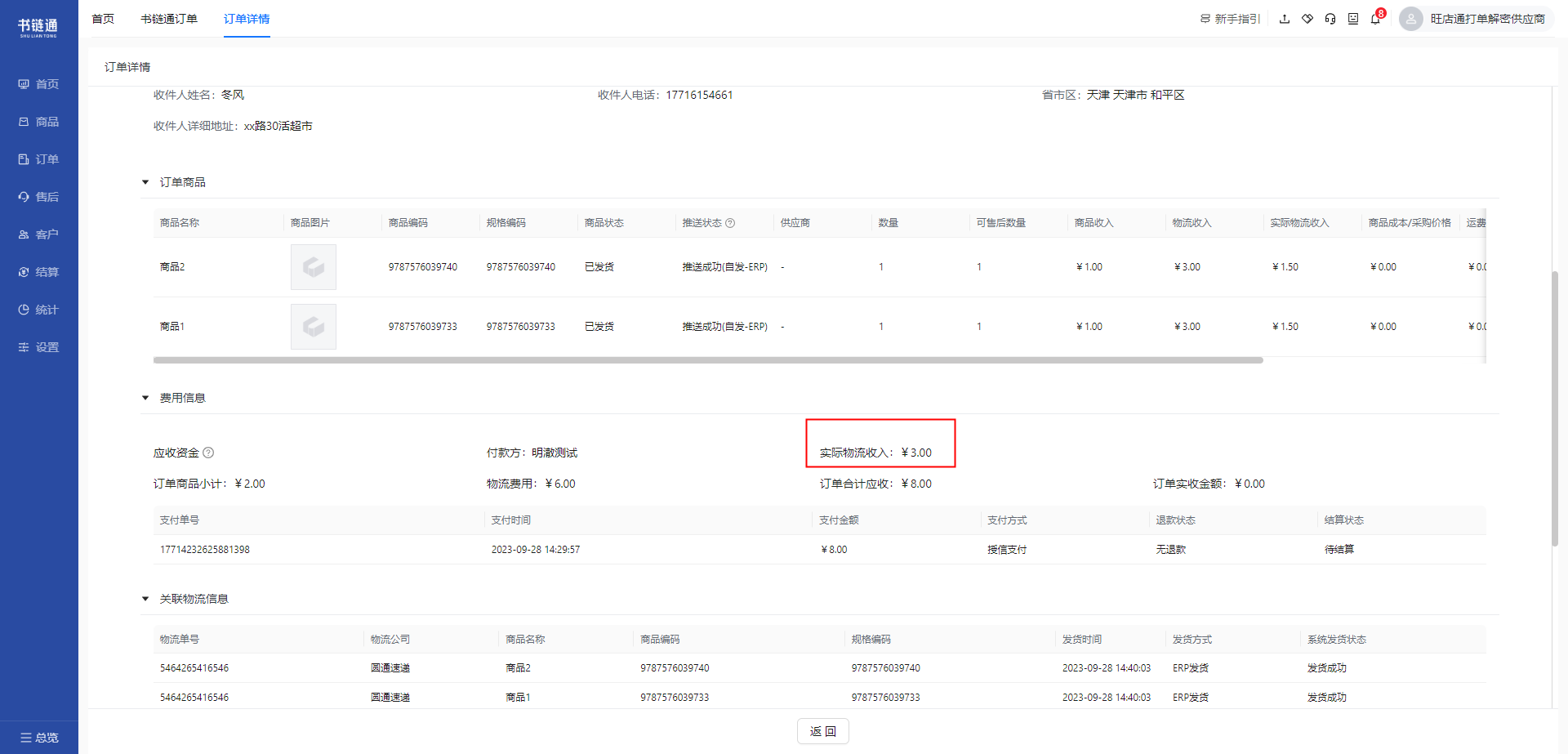Open 售后 section in sidebar

coord(38,197)
